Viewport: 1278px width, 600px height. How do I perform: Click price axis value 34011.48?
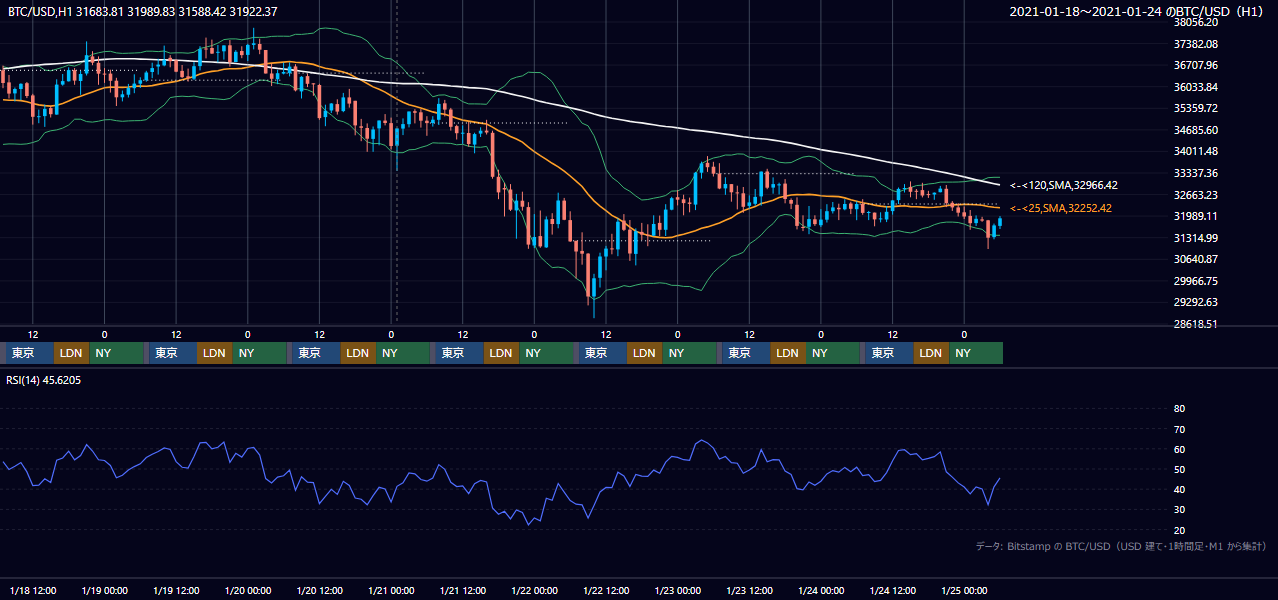[1195, 151]
